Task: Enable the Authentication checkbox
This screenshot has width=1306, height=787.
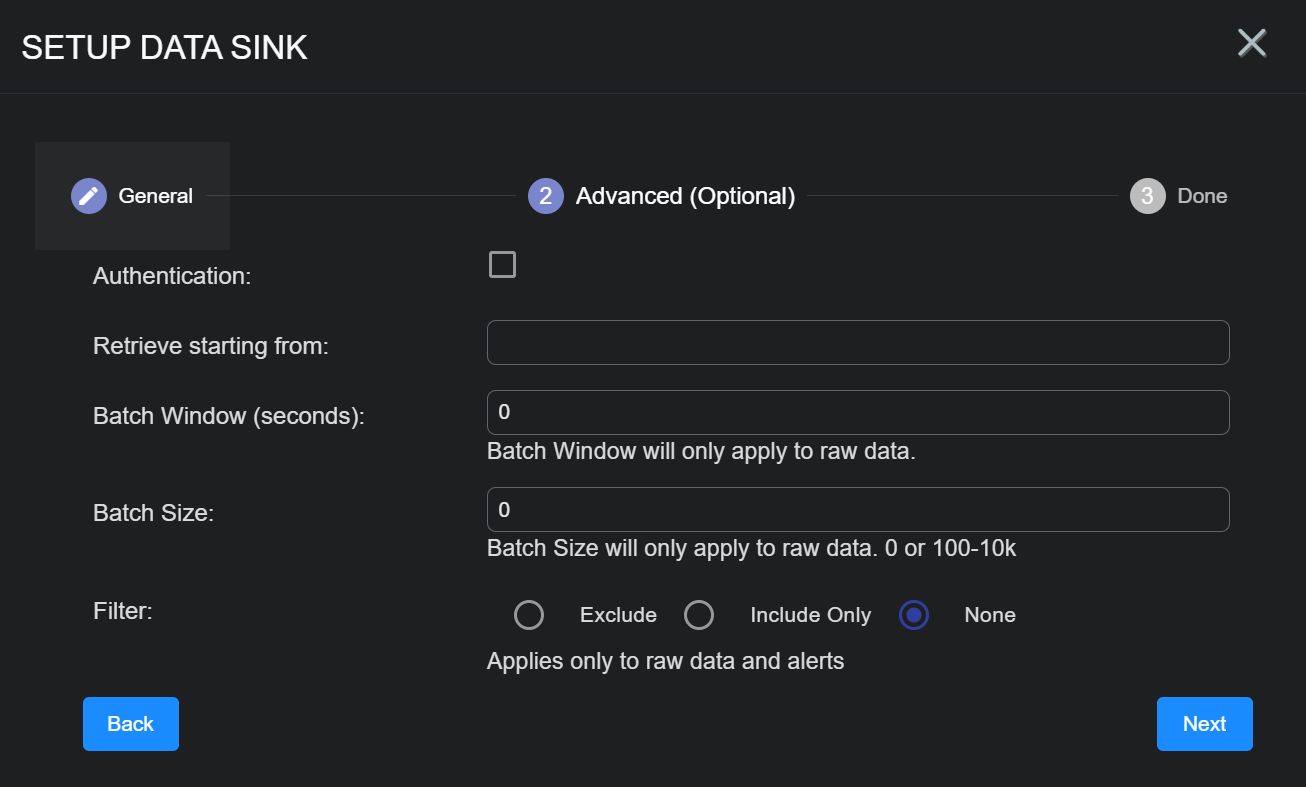Action: pos(502,265)
